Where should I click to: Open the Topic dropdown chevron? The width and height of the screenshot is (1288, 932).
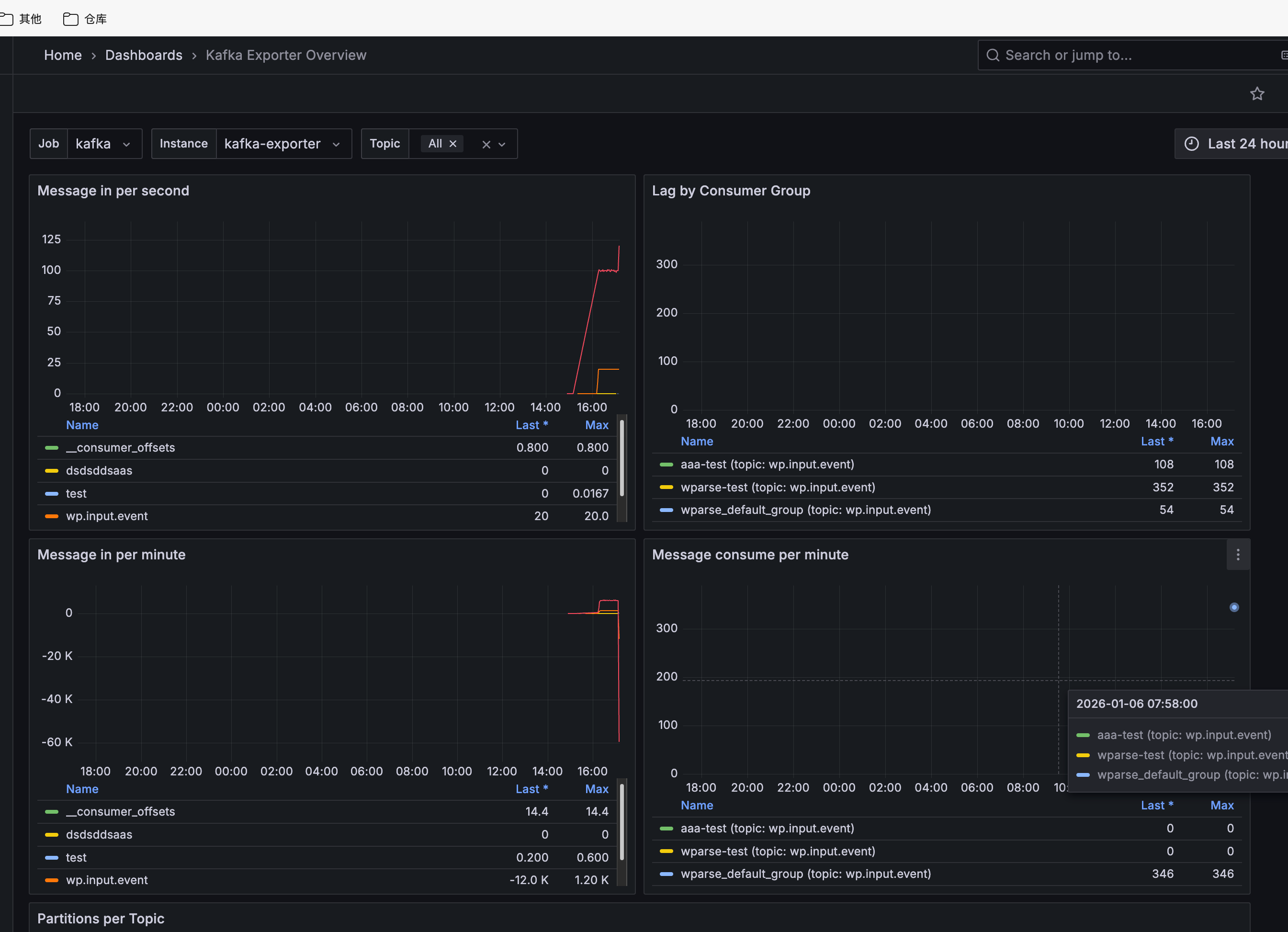click(x=502, y=144)
